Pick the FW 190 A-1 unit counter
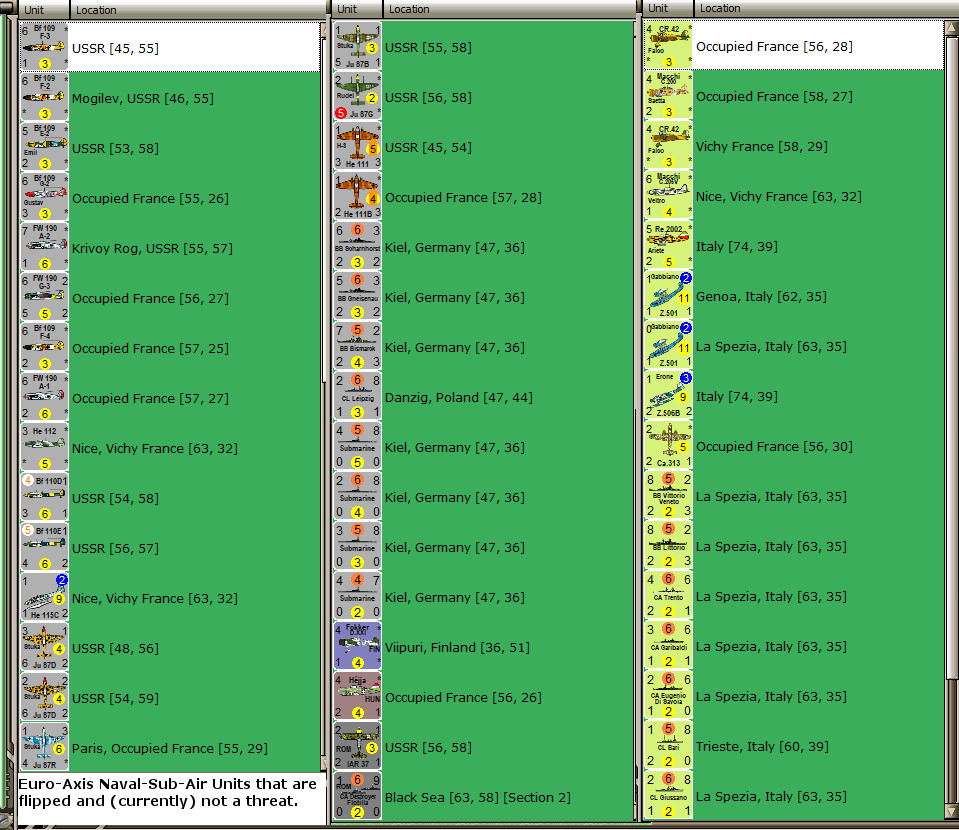The width and height of the screenshot is (959, 830). (44, 397)
